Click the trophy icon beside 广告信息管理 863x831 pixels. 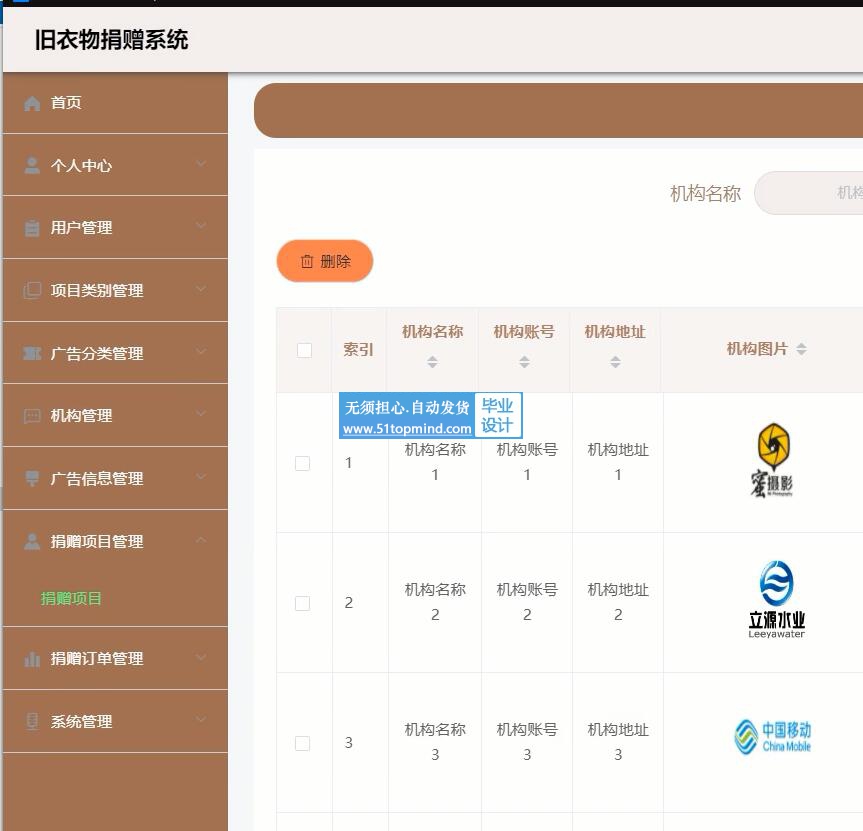(32, 478)
